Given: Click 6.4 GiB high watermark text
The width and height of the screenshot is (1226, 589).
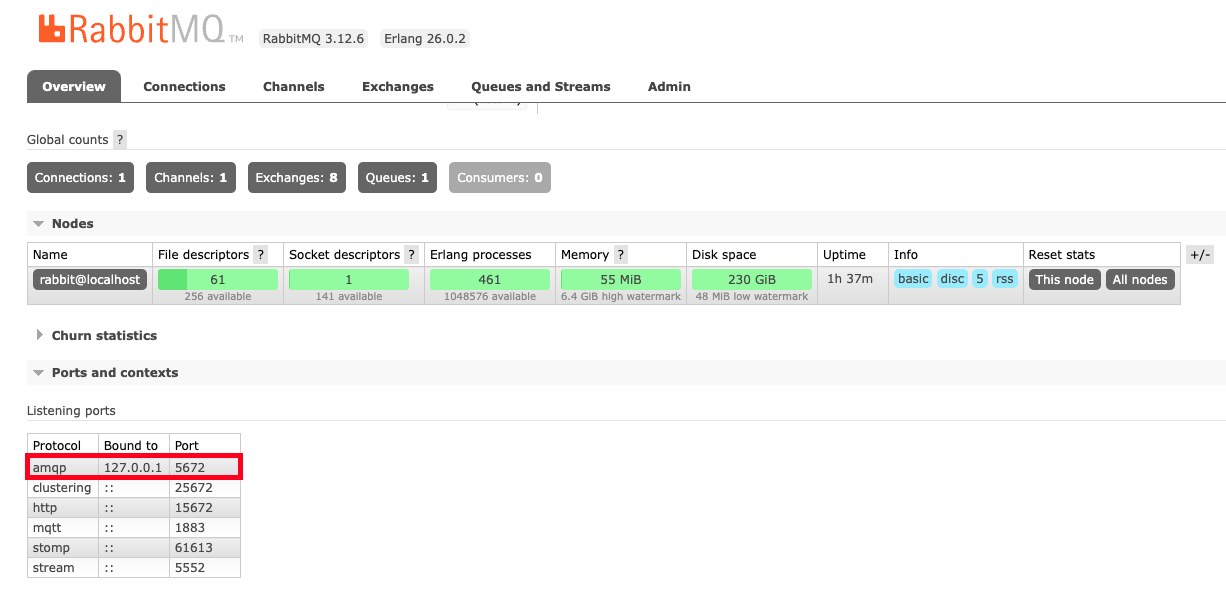Looking at the screenshot, I should point(621,297).
